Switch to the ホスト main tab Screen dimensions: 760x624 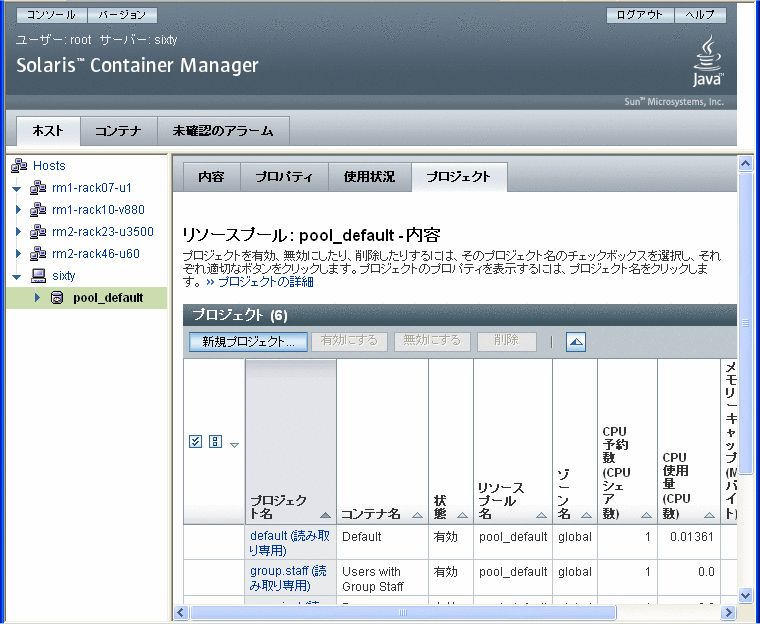48,130
